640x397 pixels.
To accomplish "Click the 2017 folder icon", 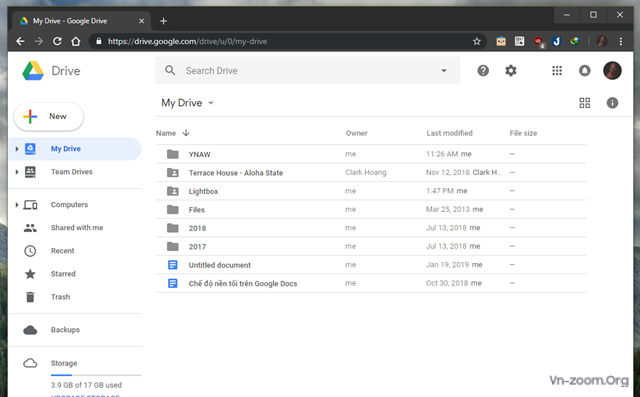I will coord(173,246).
